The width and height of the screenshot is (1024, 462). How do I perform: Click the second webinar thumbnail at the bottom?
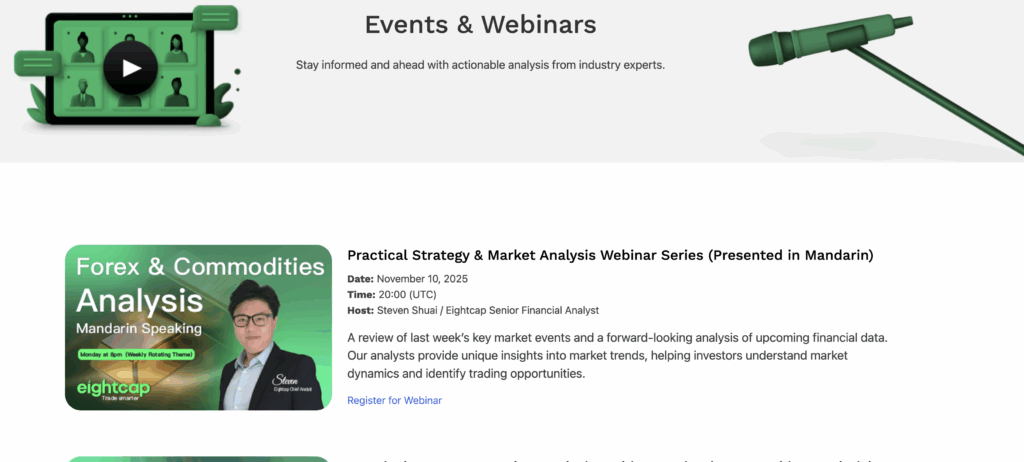tap(198, 458)
